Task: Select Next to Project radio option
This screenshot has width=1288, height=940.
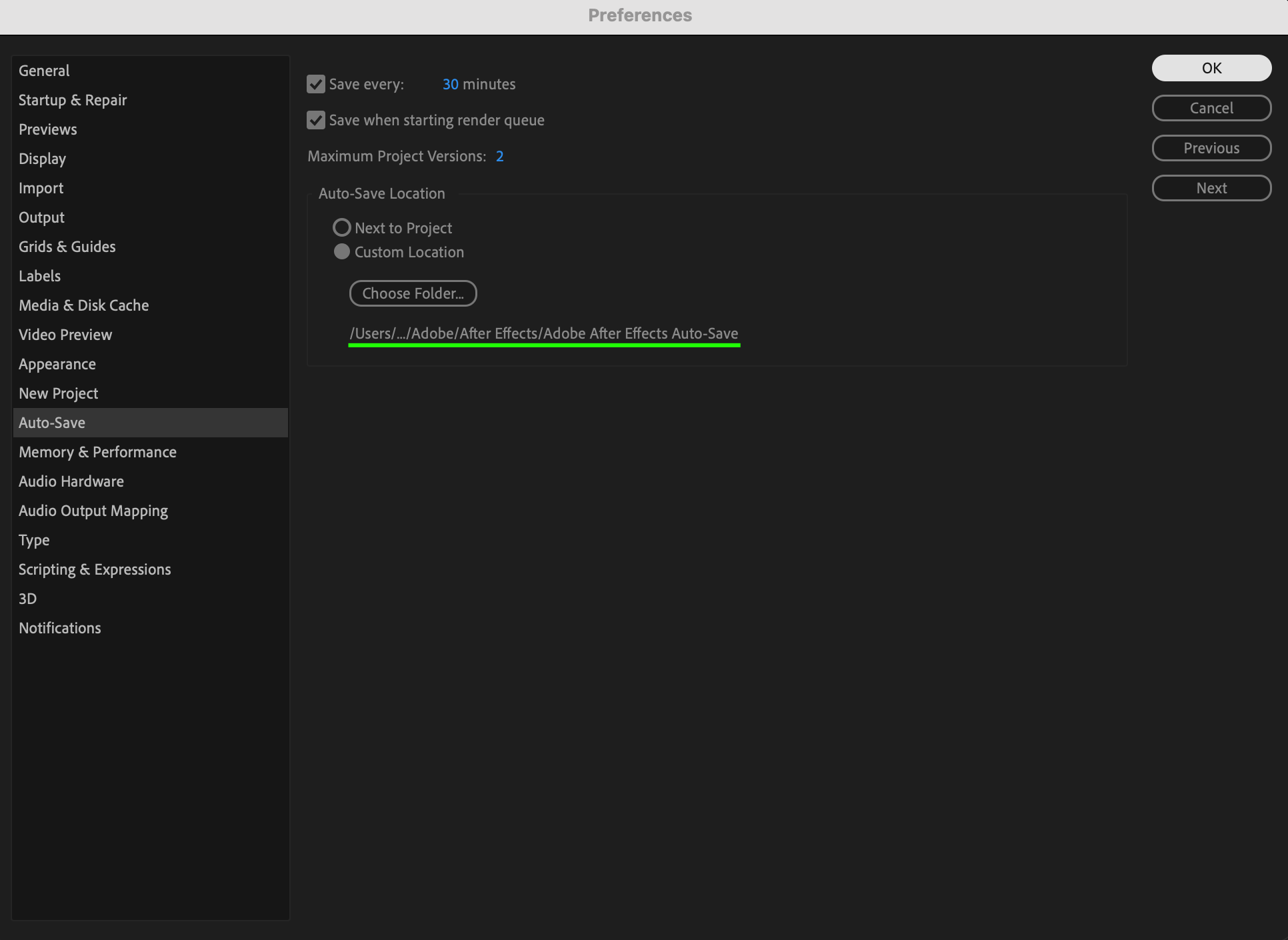Action: (x=342, y=228)
